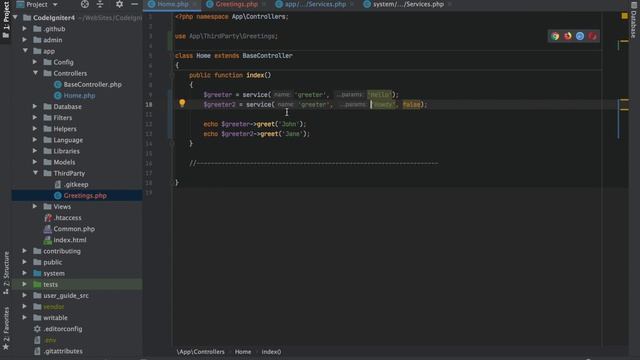Expand the Language folder arrow
Viewport: 640px width, 360px height.
[x=35, y=140]
